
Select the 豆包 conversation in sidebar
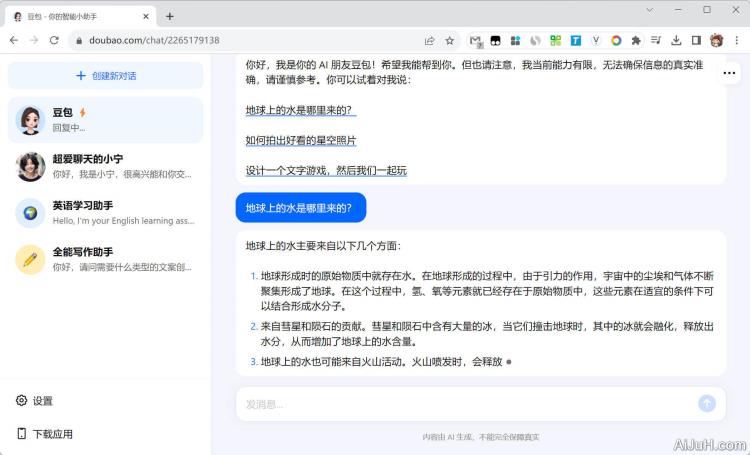pos(105,120)
